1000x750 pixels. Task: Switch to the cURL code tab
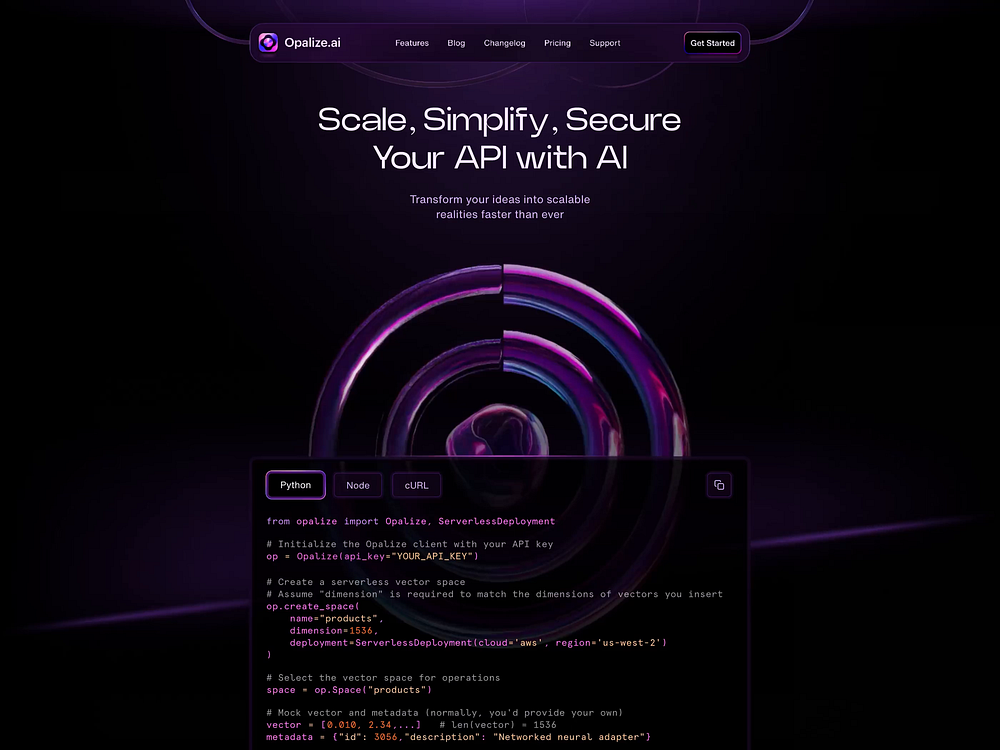[x=416, y=485]
